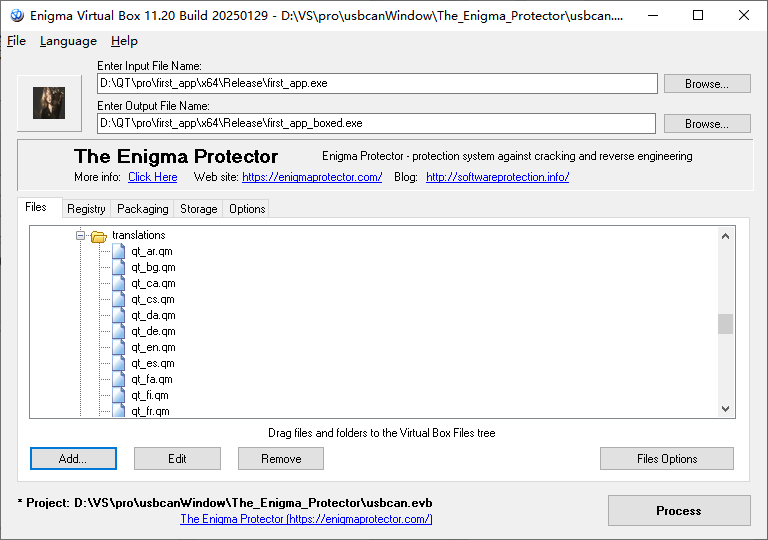Click the file tree scroll-up arrow

(x=725, y=236)
